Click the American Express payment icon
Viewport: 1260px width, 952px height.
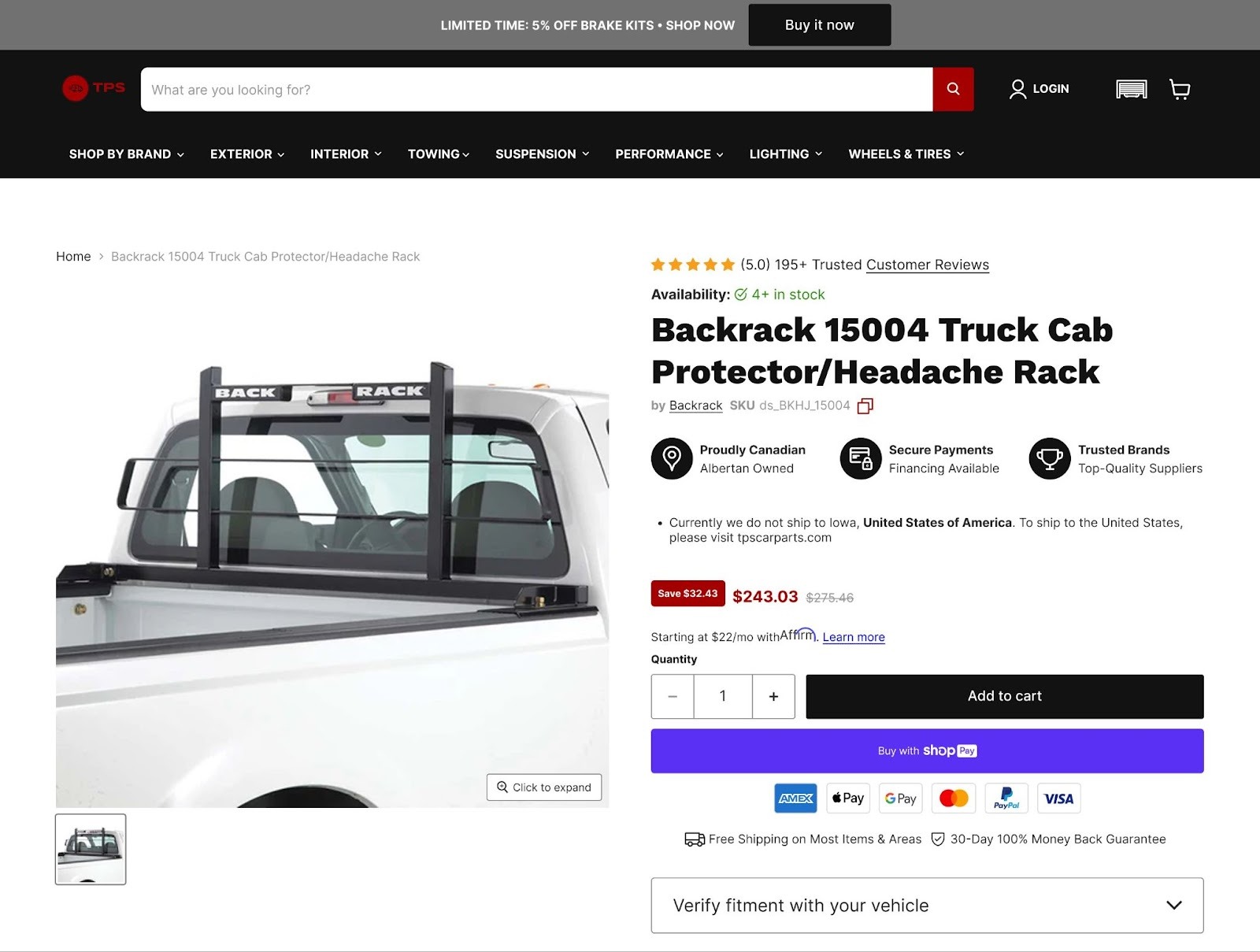click(x=795, y=798)
